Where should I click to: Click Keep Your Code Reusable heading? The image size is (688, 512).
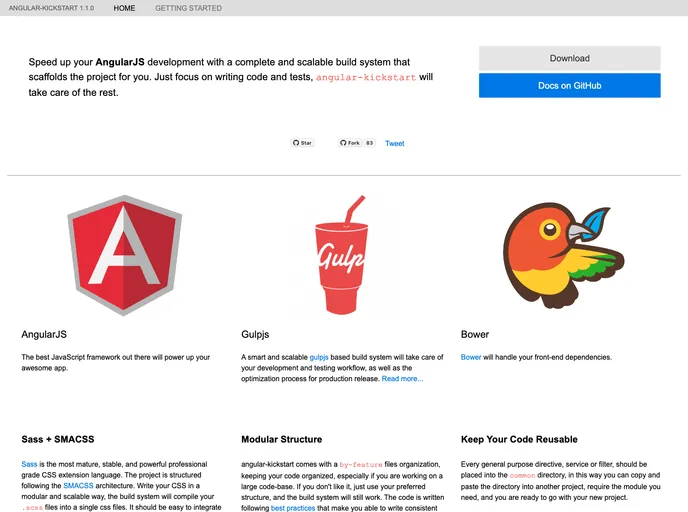519,439
